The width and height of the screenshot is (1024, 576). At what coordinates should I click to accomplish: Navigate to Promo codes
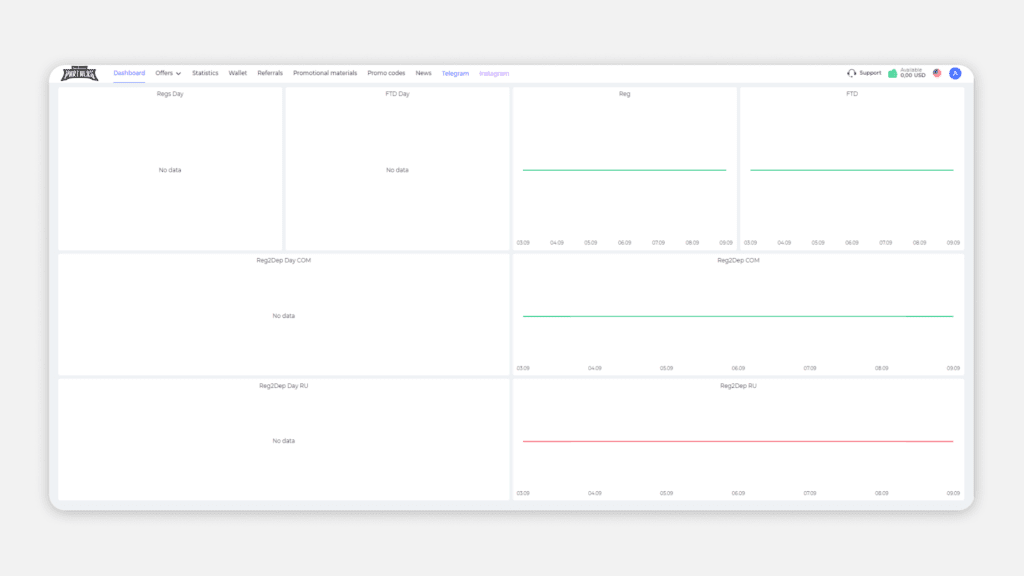tap(386, 73)
